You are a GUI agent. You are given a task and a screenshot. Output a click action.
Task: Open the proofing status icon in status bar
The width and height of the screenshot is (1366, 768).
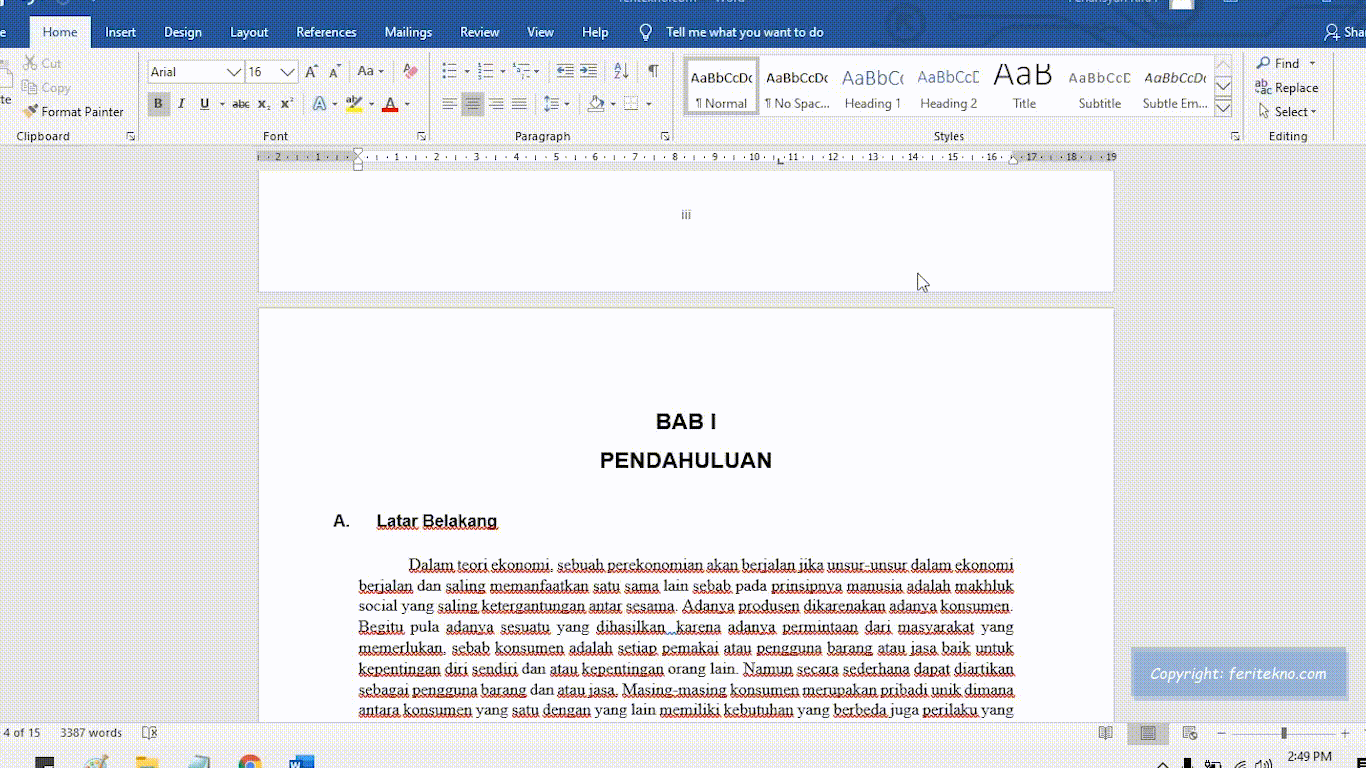[x=150, y=733]
